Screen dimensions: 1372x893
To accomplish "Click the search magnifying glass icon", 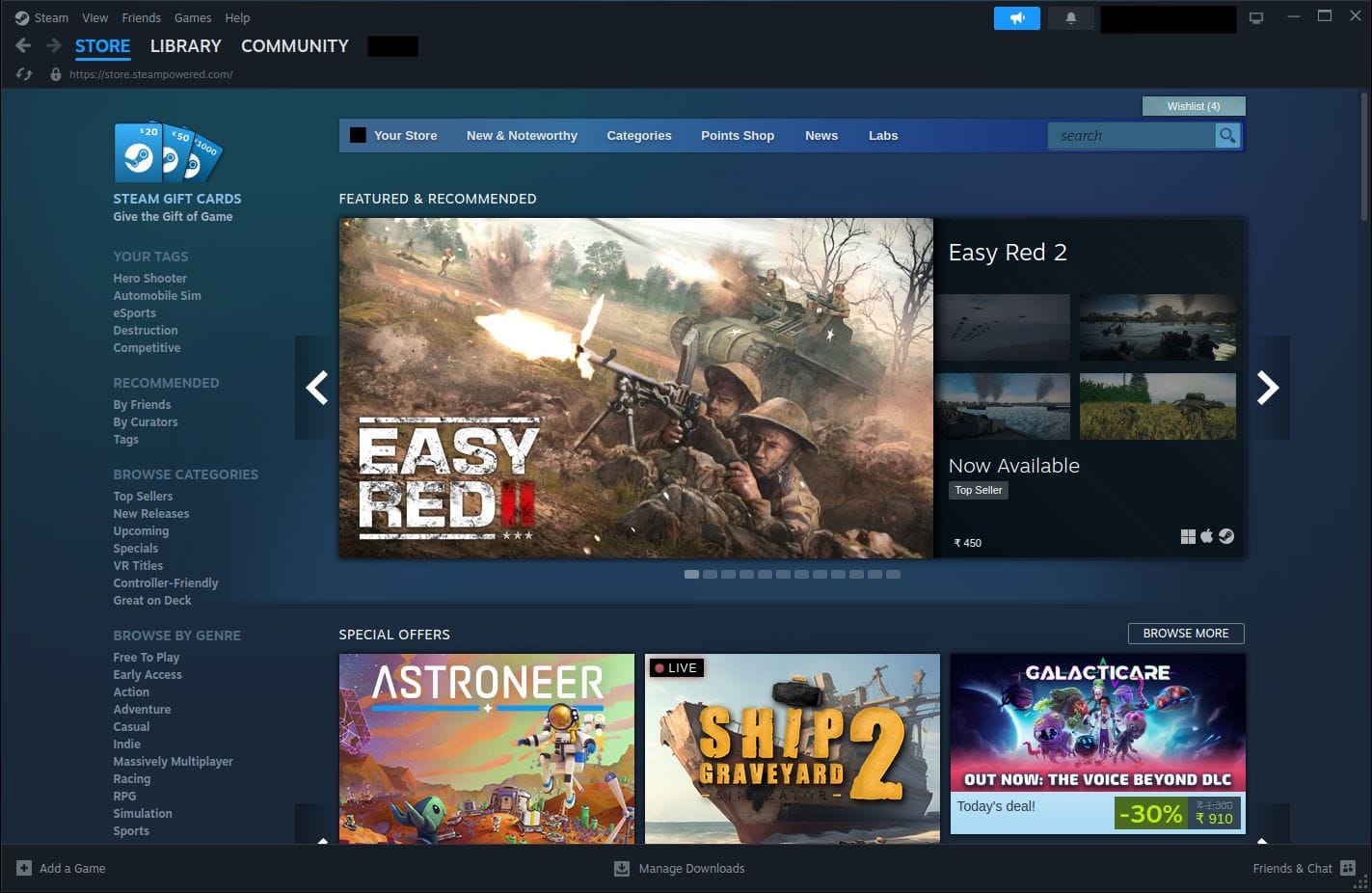I will tap(1226, 136).
